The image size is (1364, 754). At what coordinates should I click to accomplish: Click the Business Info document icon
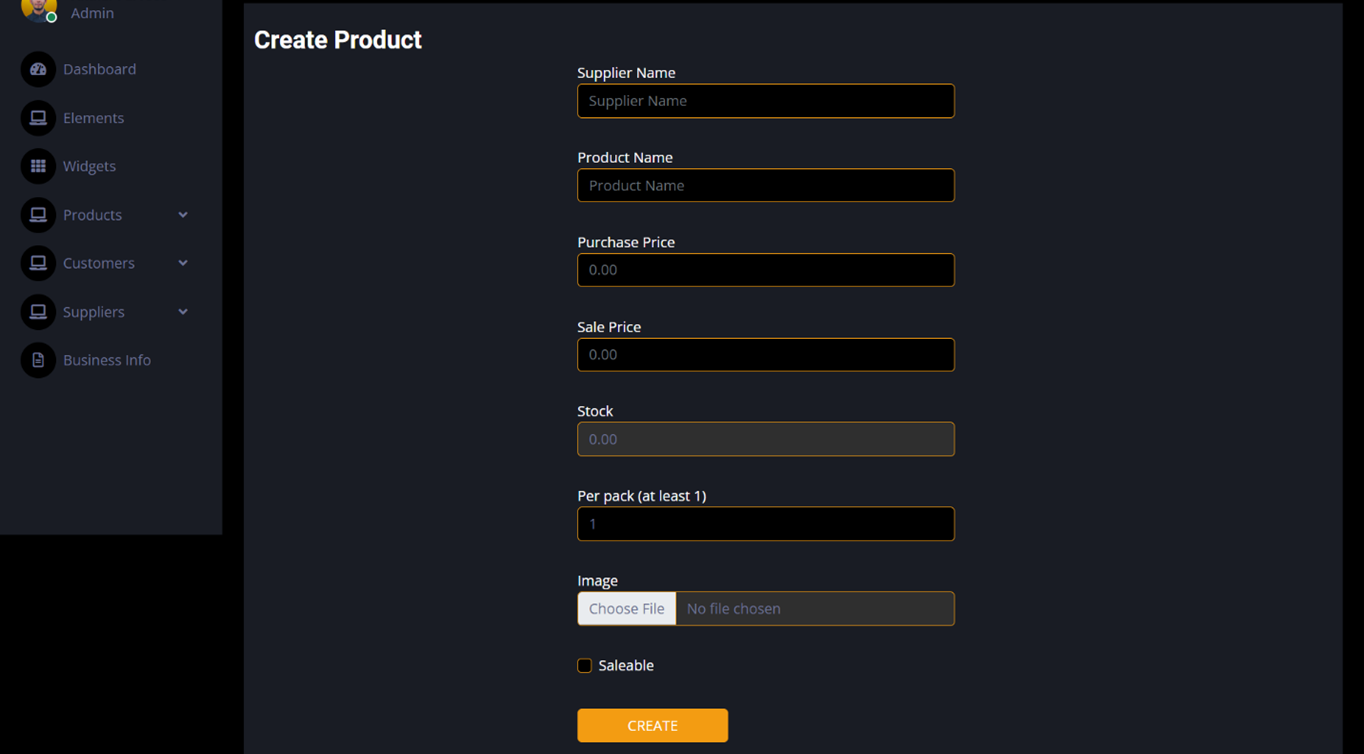click(38, 360)
